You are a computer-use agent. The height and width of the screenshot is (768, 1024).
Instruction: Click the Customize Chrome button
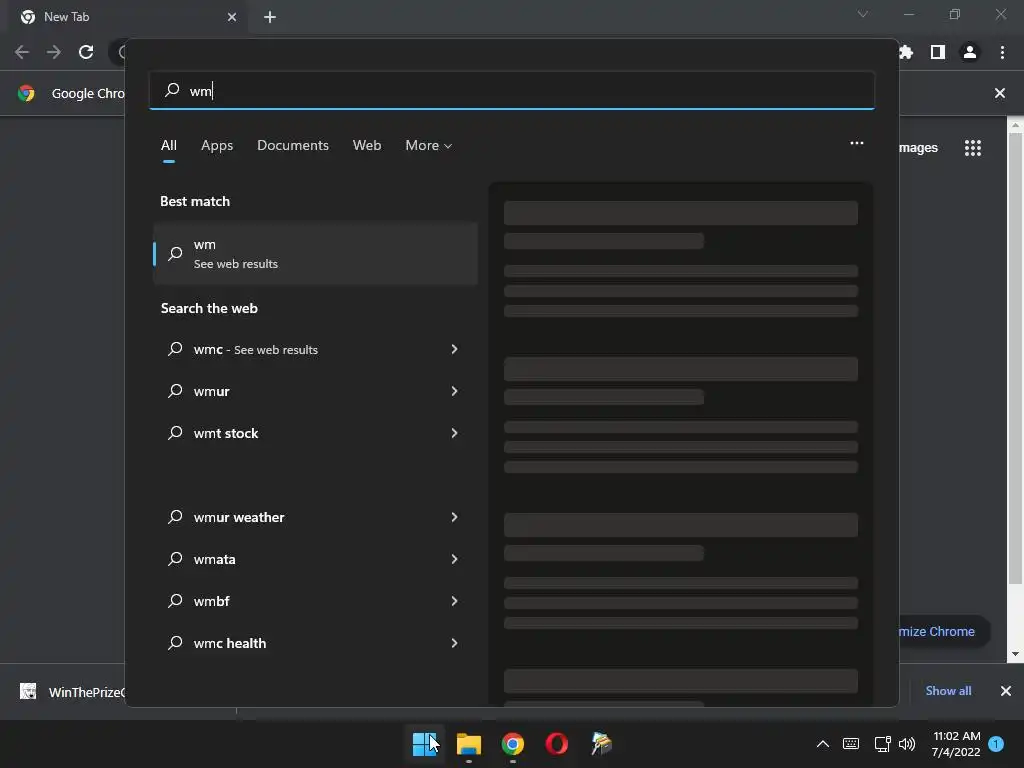[945, 632]
